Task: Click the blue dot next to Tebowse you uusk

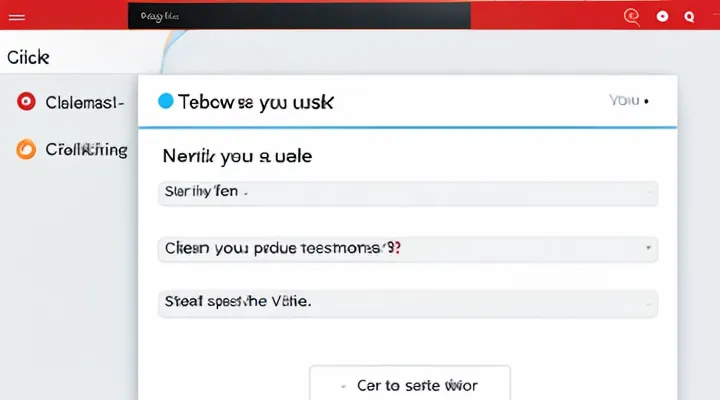Action: click(x=166, y=101)
